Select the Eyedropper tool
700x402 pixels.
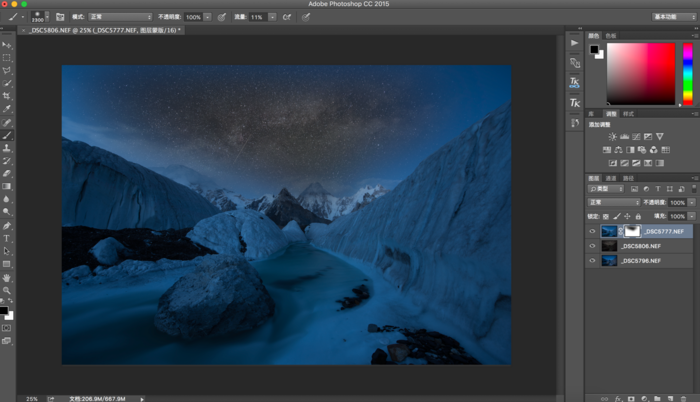7,110
